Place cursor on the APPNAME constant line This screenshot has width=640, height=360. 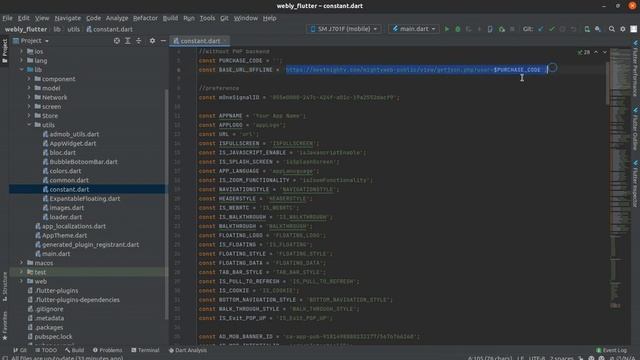(x=252, y=116)
